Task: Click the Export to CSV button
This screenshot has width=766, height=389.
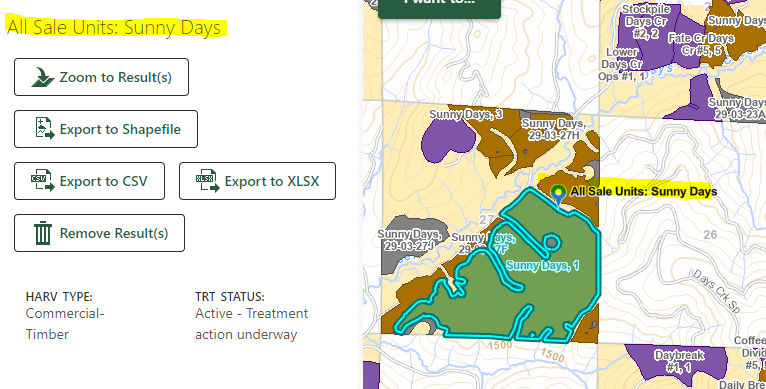Action: tap(89, 181)
